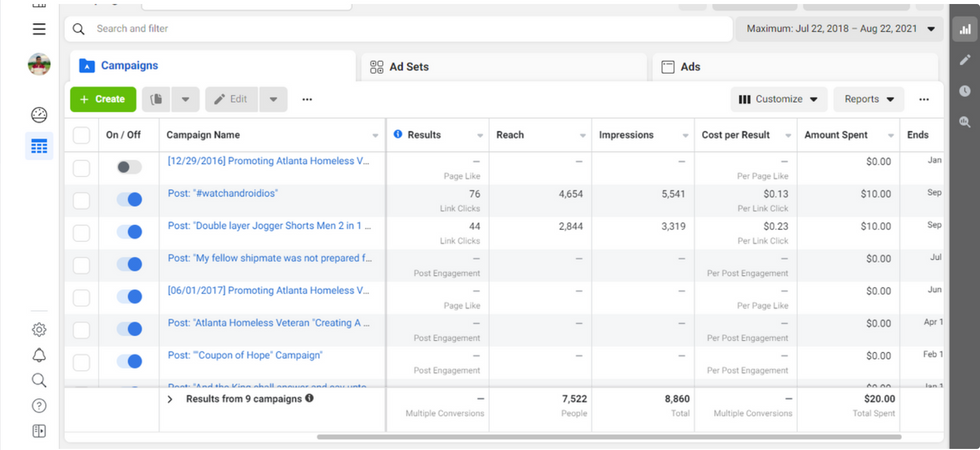The height and width of the screenshot is (450, 980).
Task: Open the hamburger menu icon
Action: (39, 29)
